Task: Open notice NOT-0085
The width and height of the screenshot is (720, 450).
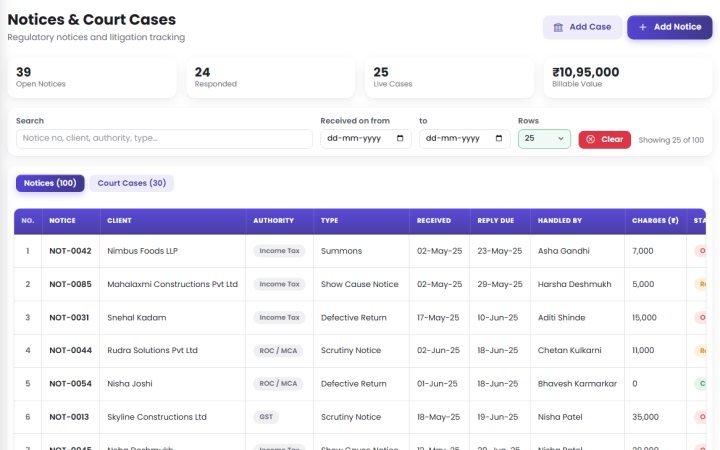Action: (x=70, y=284)
